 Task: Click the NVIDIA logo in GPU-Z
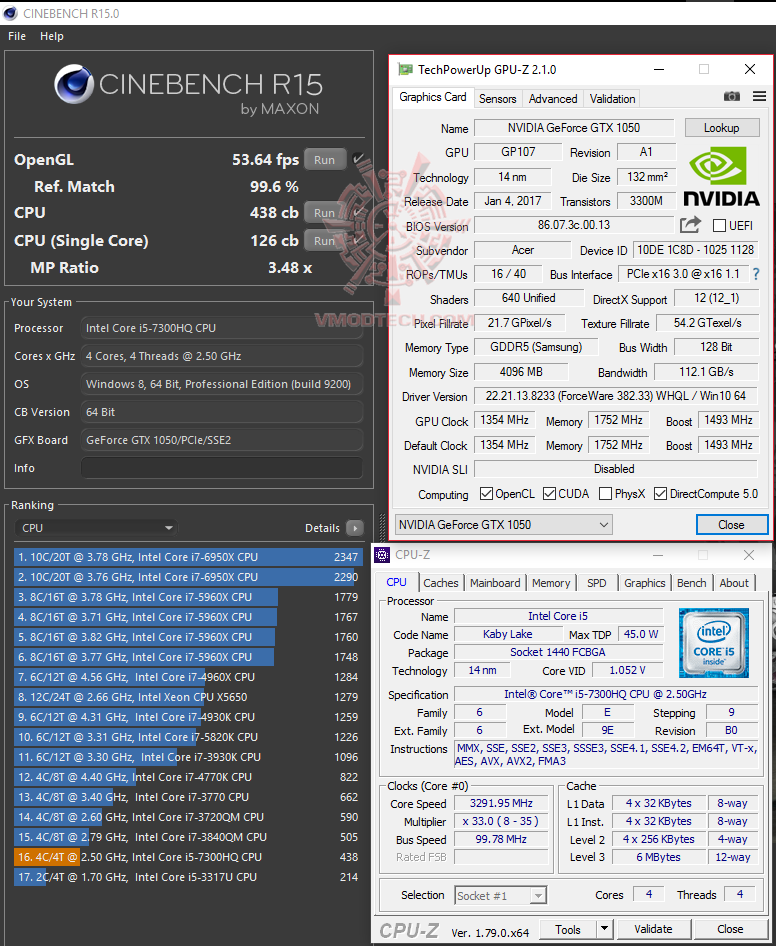point(721,176)
